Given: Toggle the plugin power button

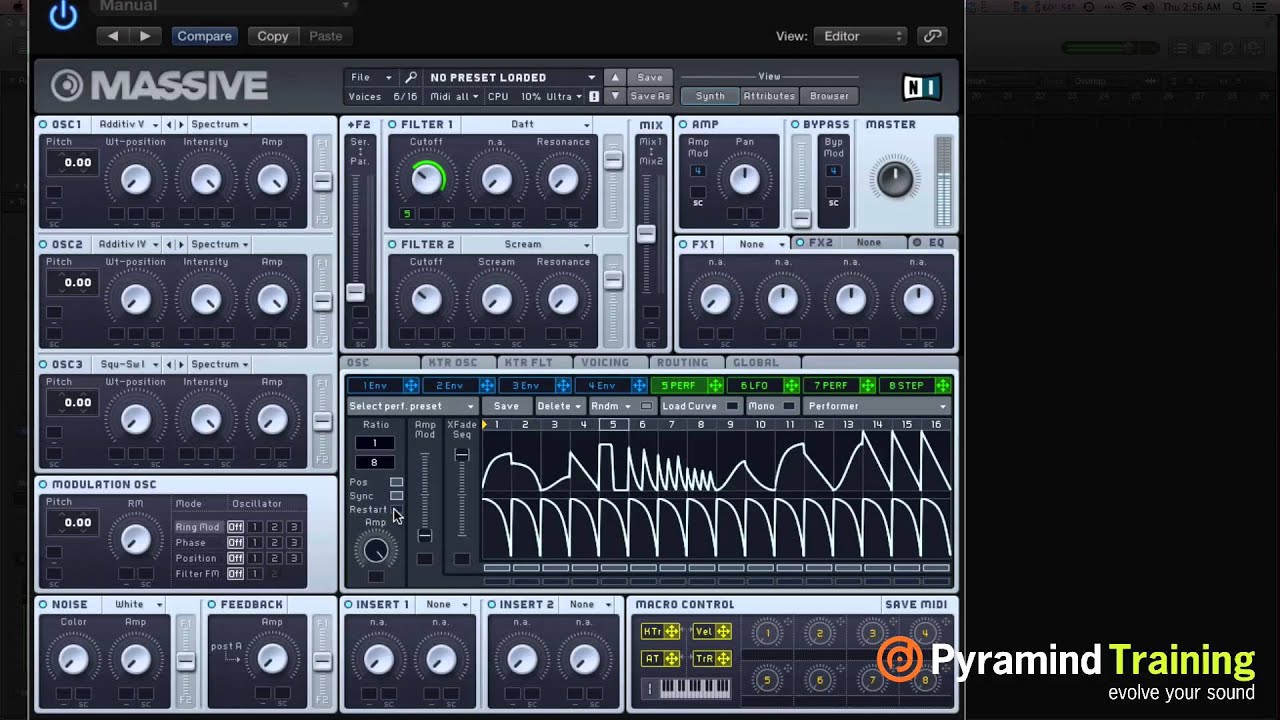Looking at the screenshot, I should [x=63, y=16].
